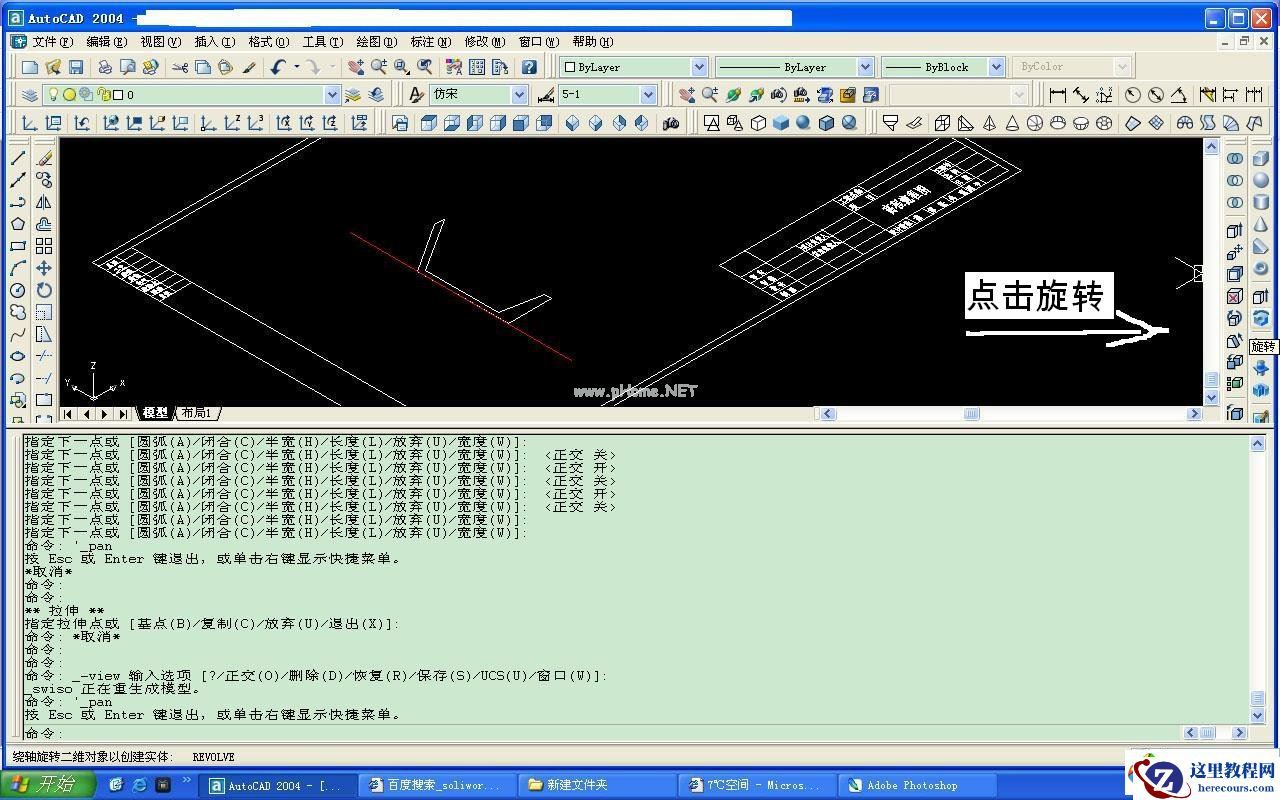The width and height of the screenshot is (1280, 800).
Task: Click the Windows 开始 Start button
Action: (x=46, y=785)
